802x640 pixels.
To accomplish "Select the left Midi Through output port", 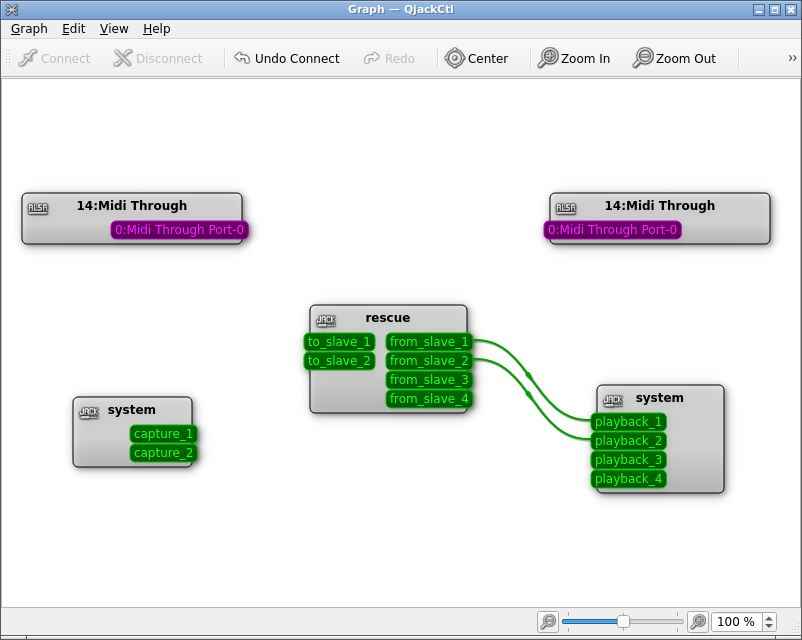I will [x=180, y=230].
